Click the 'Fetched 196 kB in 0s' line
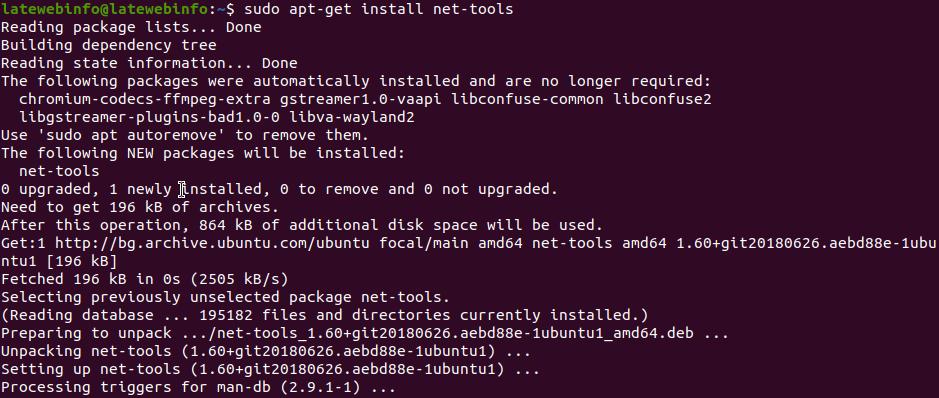Screen dimensions: 939x398 coord(145,279)
